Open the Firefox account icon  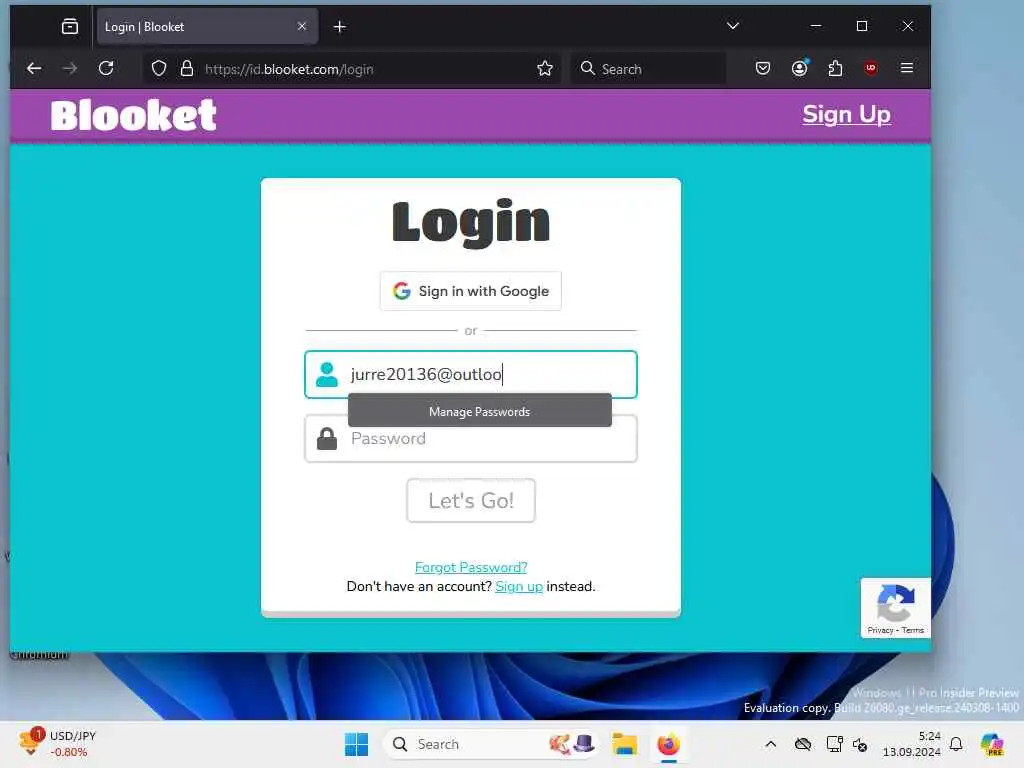coord(799,68)
